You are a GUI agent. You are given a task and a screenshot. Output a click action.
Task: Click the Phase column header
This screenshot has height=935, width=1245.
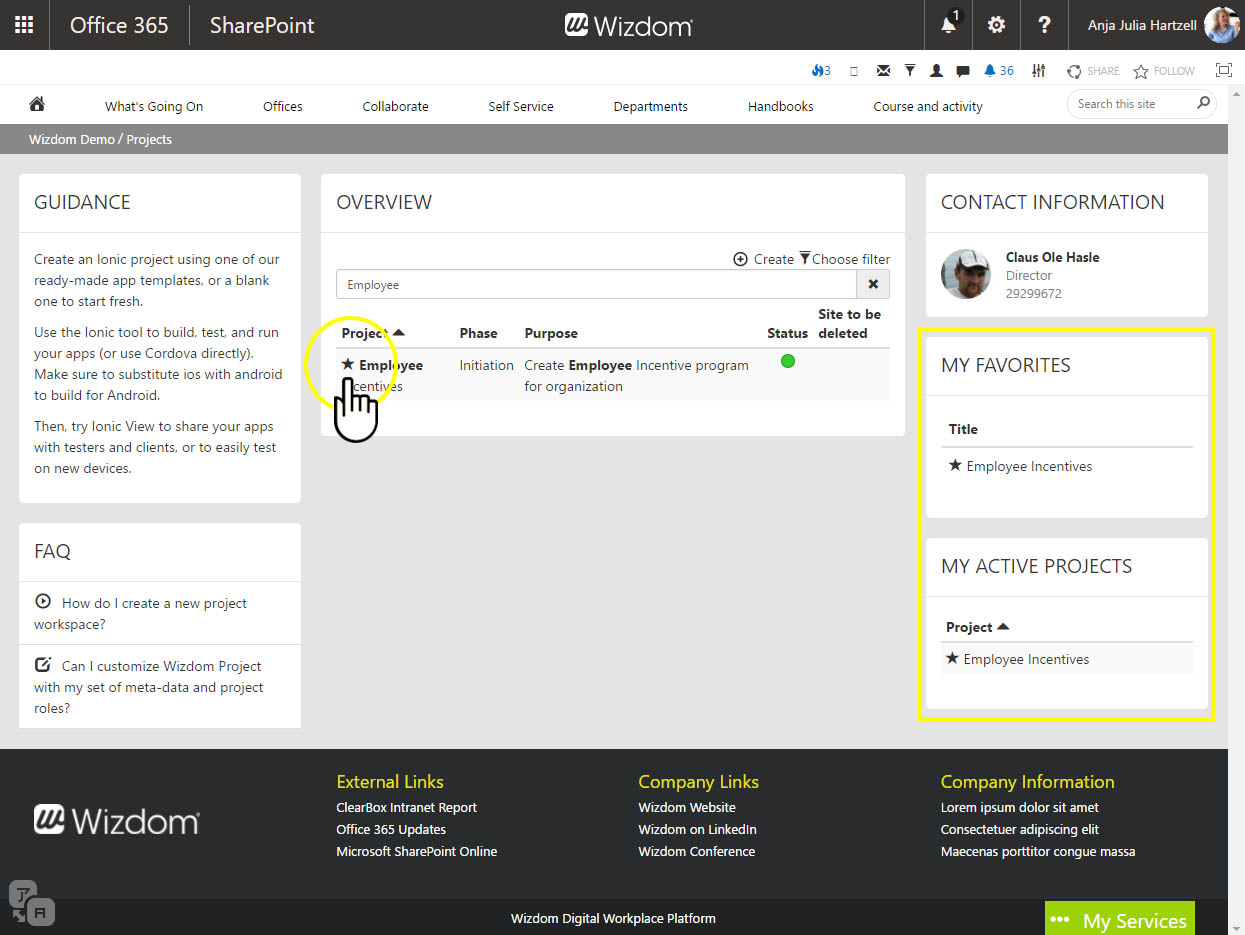point(478,333)
